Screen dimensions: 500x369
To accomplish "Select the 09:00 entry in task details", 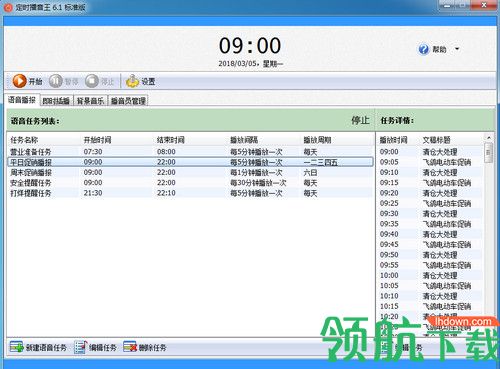I will click(x=389, y=152).
